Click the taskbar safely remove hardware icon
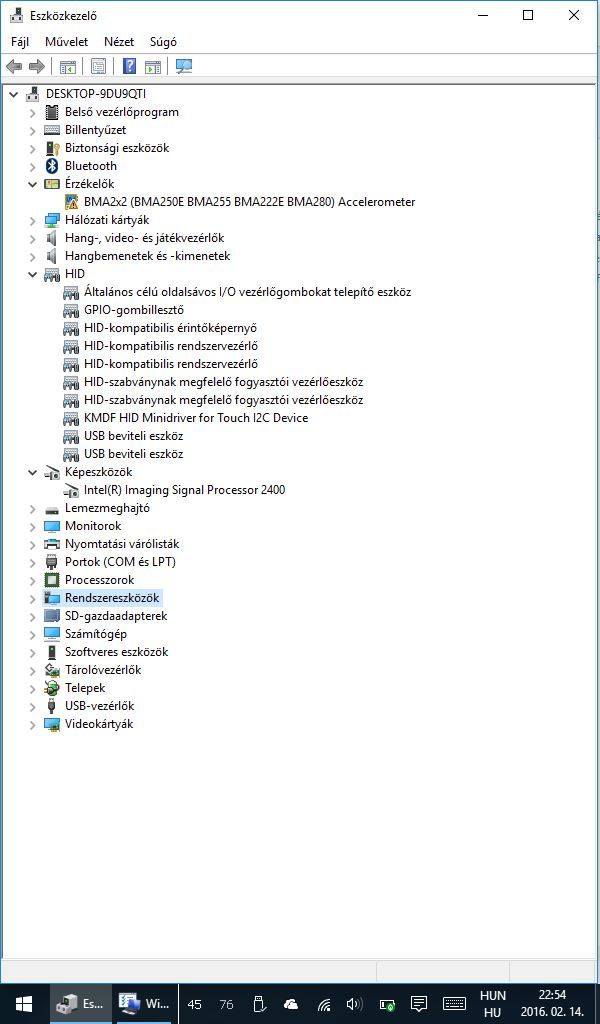Image resolution: width=600 pixels, height=1024 pixels. (259, 1004)
